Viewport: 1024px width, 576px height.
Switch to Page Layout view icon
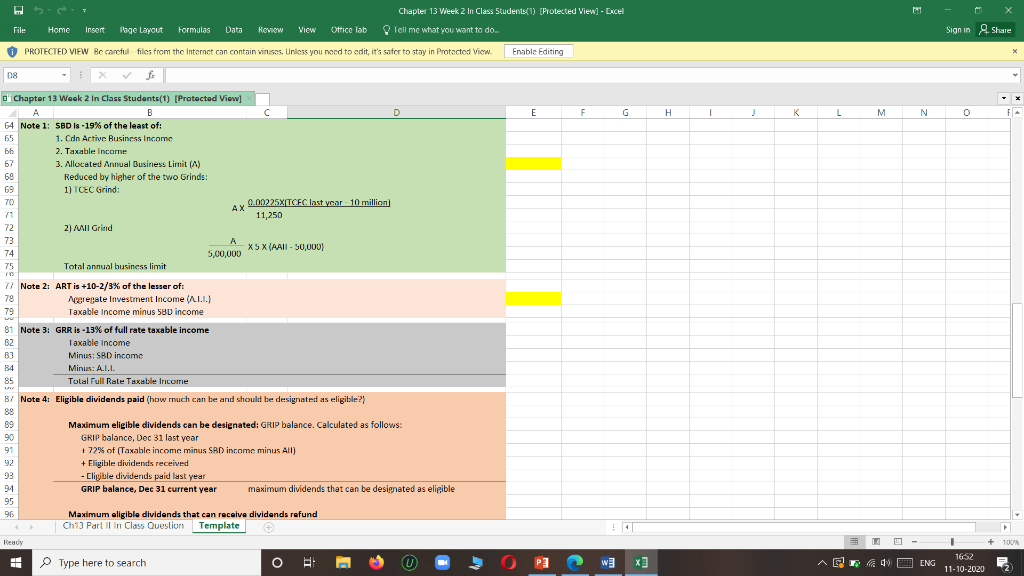click(876, 542)
